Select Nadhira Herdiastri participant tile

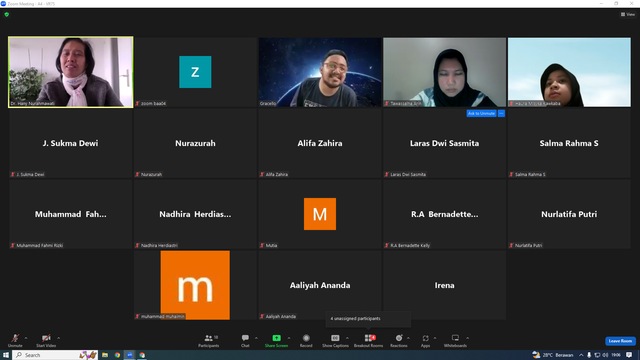tap(195, 214)
